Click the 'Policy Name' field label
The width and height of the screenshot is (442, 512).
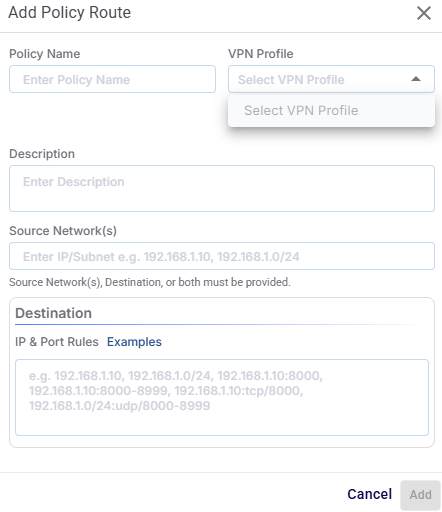pyautogui.click(x=45, y=54)
